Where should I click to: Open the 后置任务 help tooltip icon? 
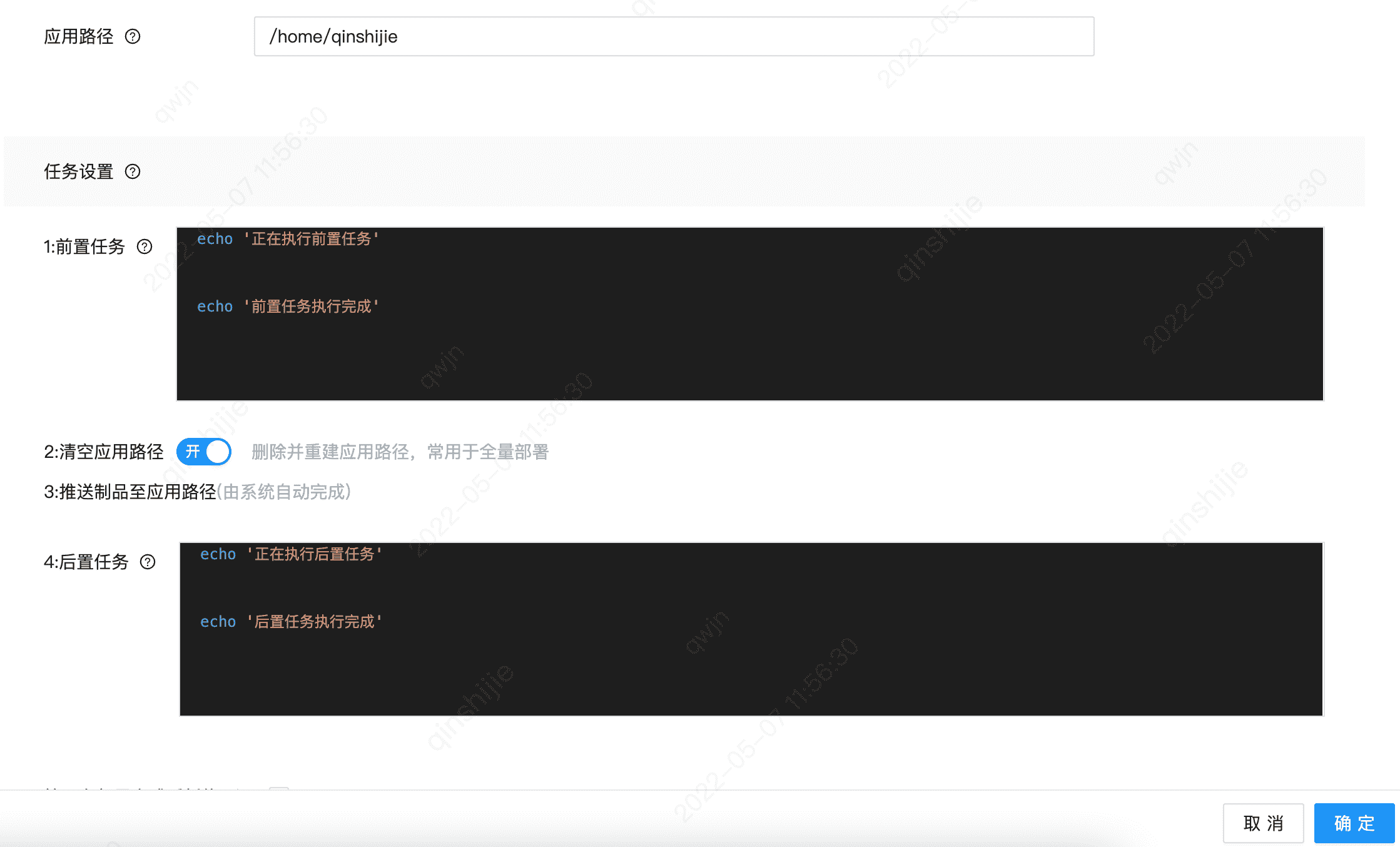pos(148,562)
